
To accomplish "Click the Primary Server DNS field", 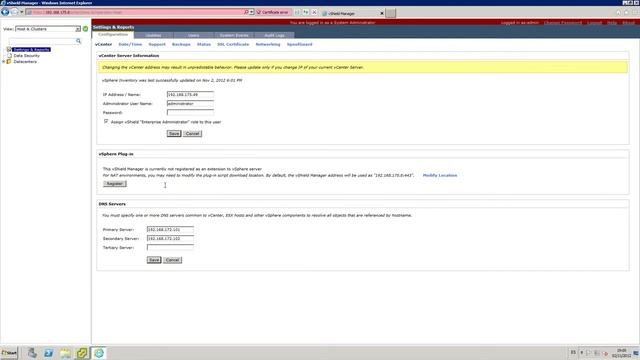I will [x=170, y=229].
